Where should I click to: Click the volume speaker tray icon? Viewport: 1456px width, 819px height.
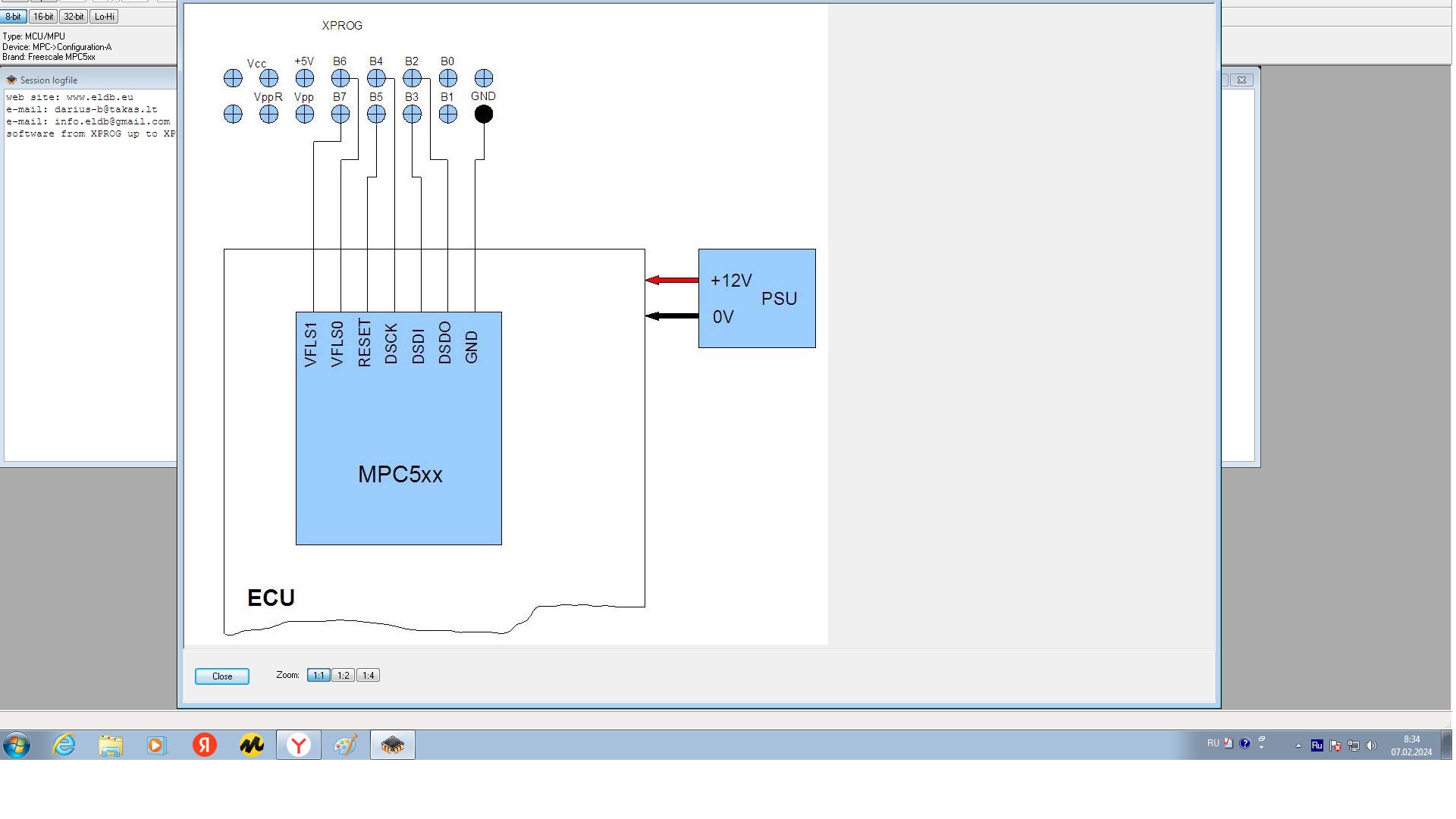coord(1371,745)
